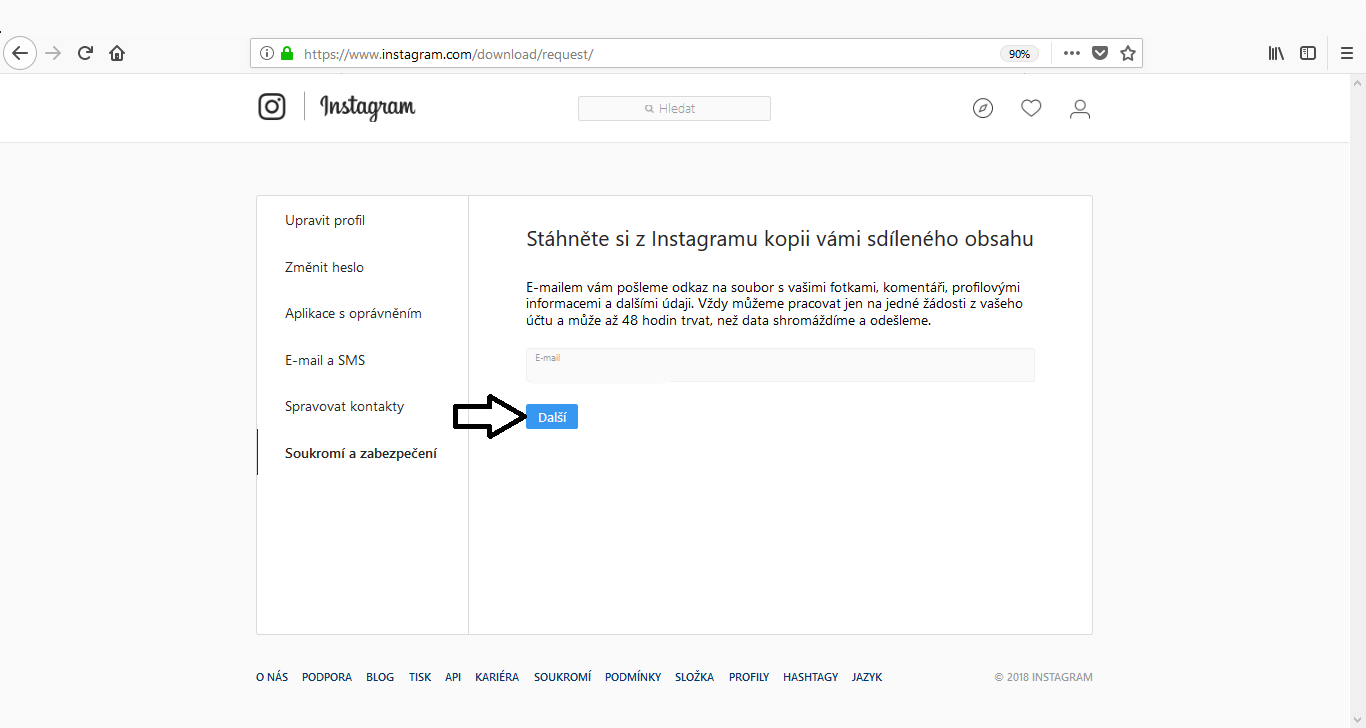Open activity feed heart icon
The image size is (1366, 728).
(x=1031, y=108)
